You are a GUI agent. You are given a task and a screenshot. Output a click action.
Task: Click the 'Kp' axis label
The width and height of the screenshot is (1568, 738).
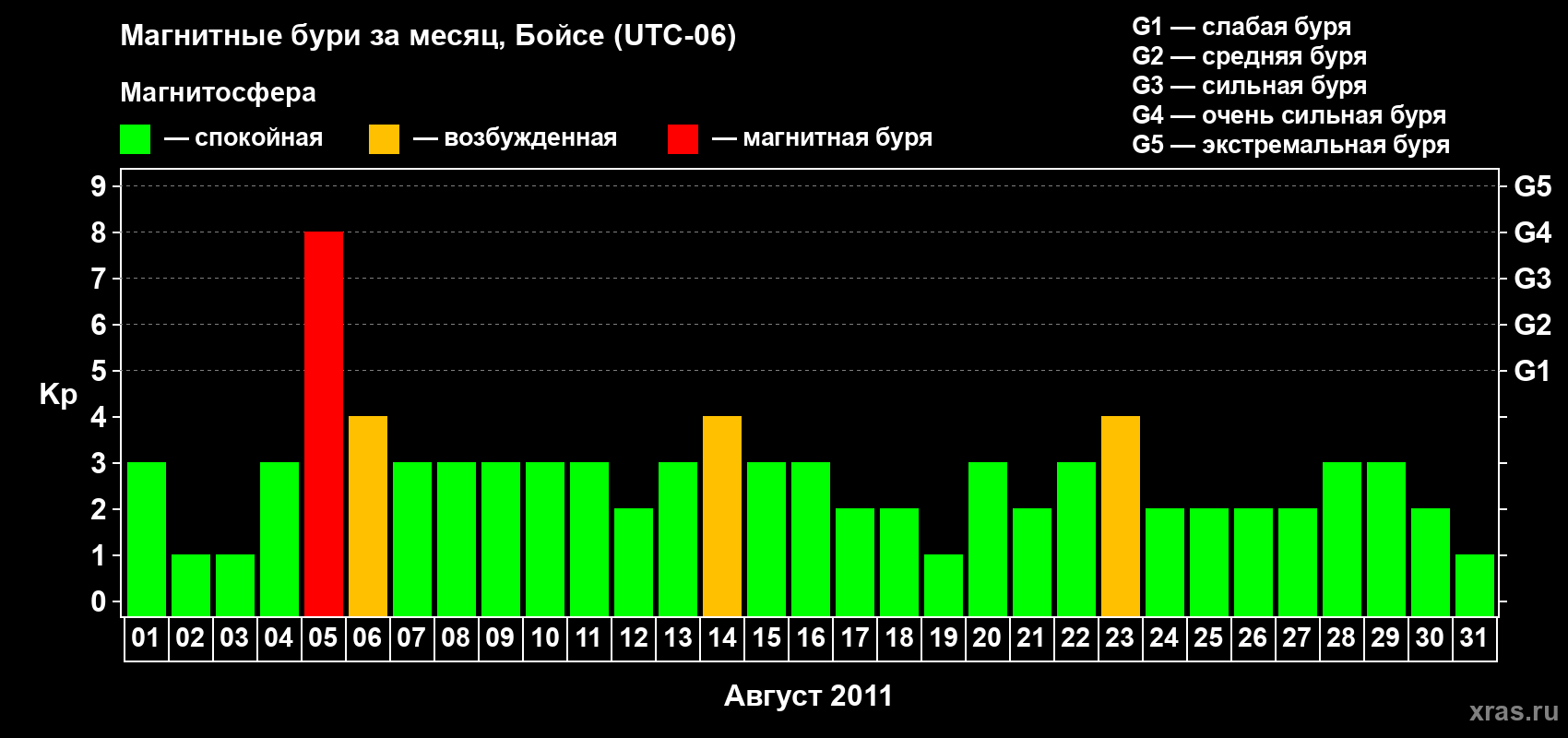(x=58, y=394)
